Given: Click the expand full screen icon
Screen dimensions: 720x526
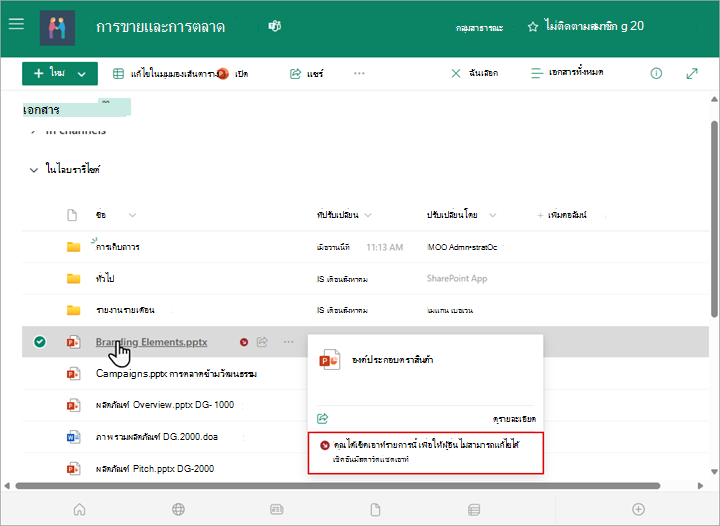Looking at the screenshot, I should point(692,73).
